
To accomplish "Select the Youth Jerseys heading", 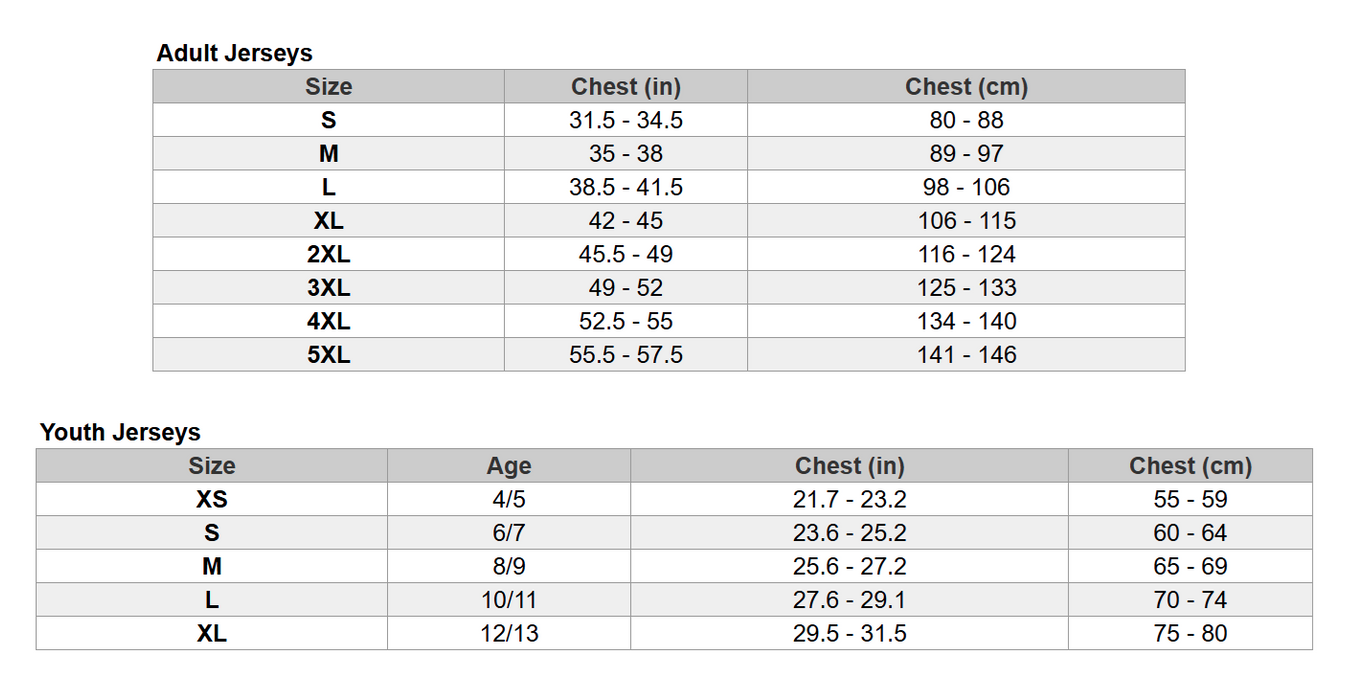I will coord(120,432).
